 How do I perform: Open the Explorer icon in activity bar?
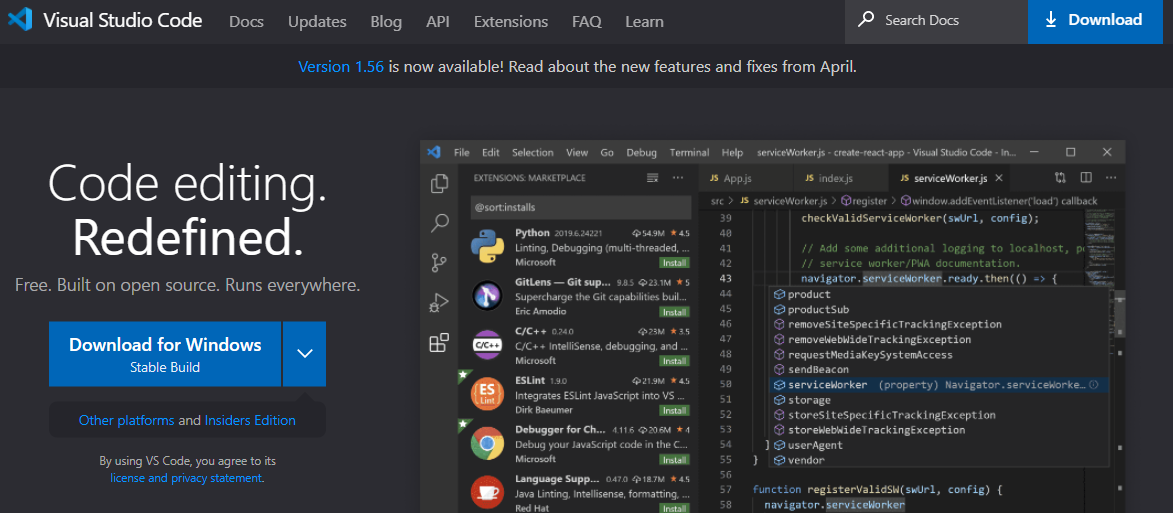439,184
